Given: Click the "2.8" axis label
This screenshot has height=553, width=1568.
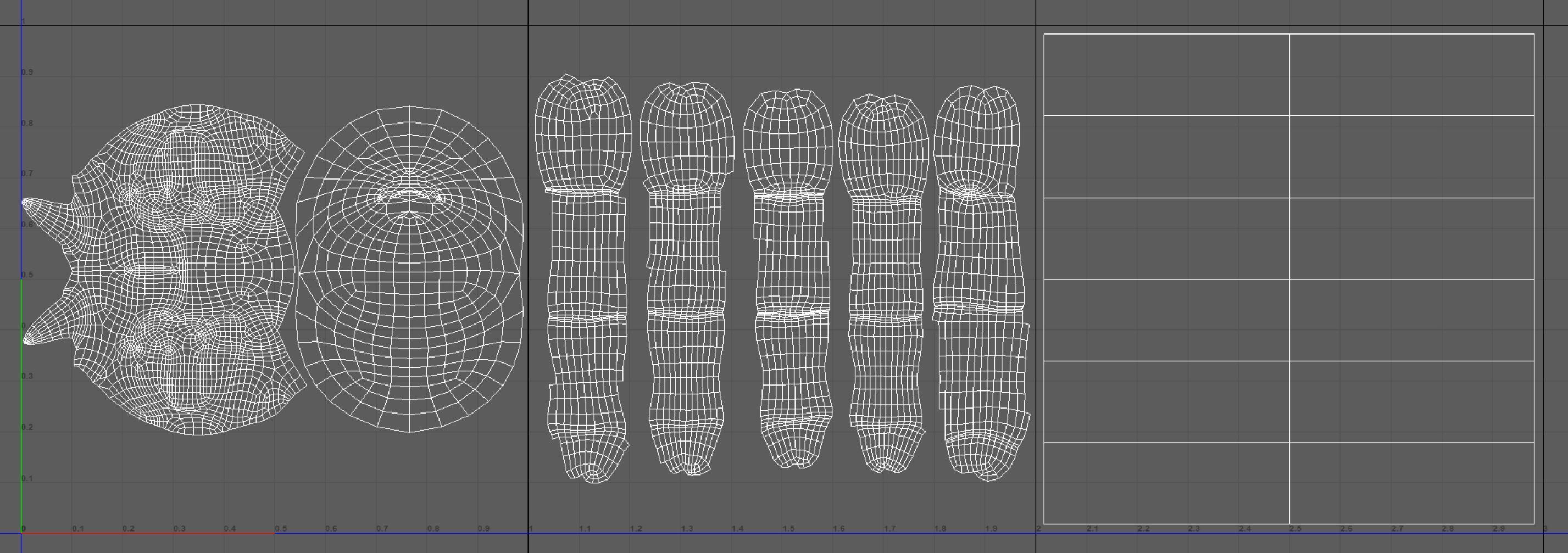Looking at the screenshot, I should coord(1448,529).
